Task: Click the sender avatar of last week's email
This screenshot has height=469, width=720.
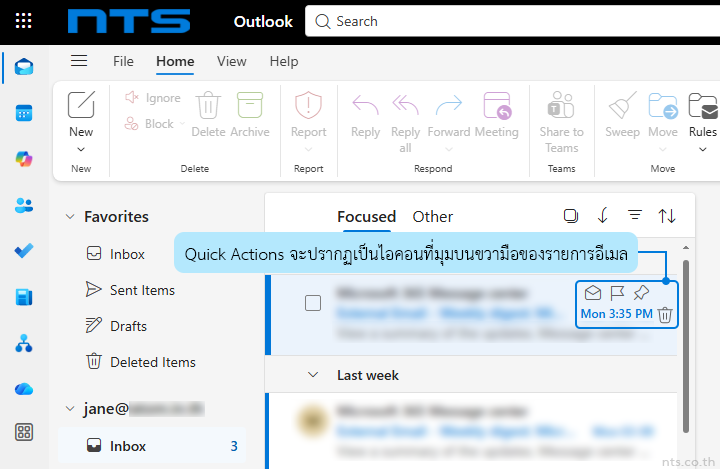Action: click(x=313, y=421)
